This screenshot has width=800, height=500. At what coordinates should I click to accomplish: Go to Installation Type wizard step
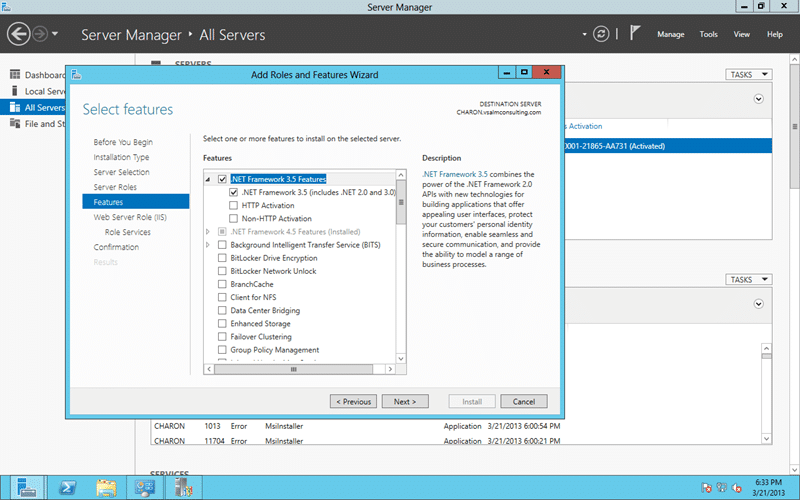tap(121, 157)
